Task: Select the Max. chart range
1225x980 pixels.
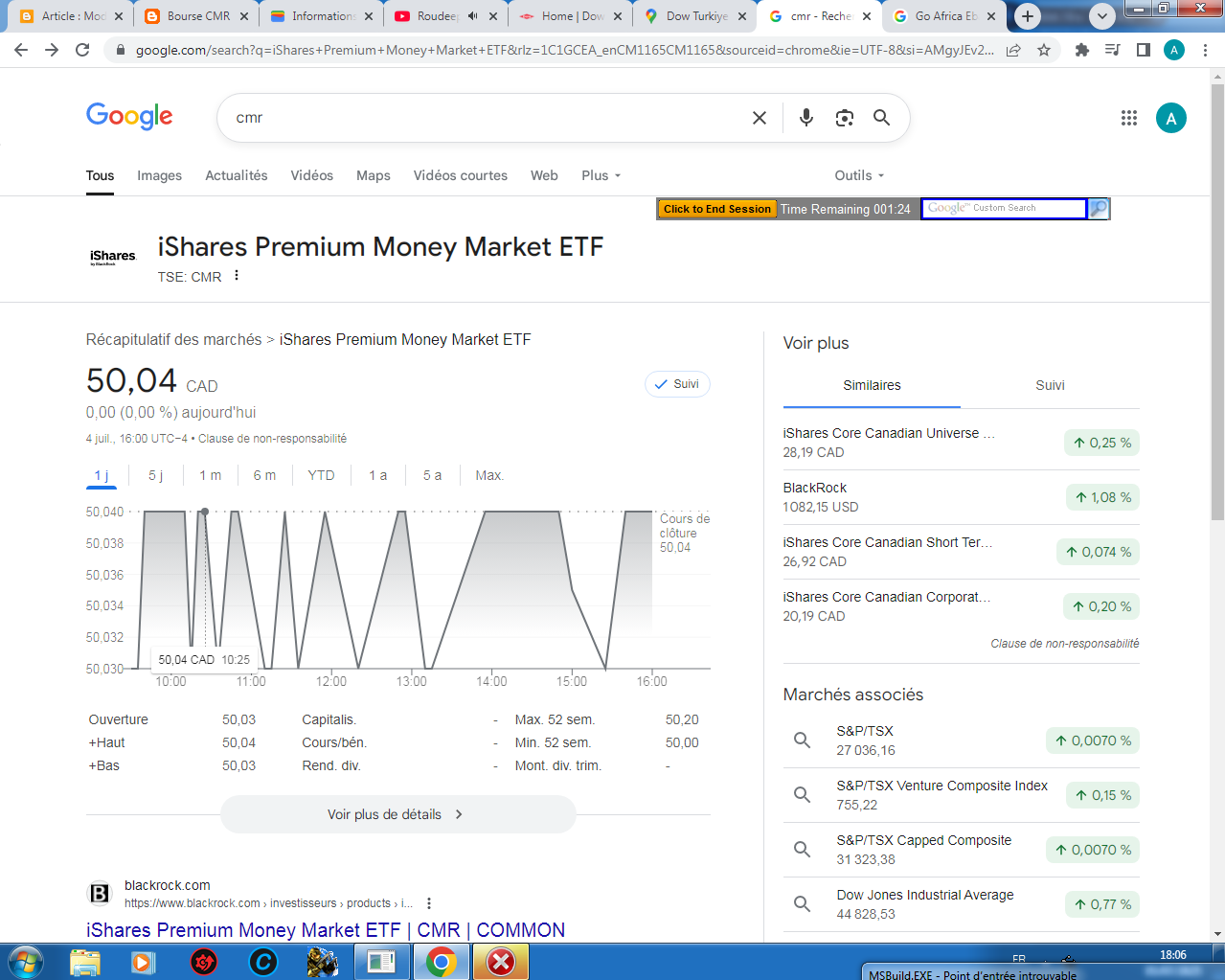Action: pyautogui.click(x=489, y=475)
